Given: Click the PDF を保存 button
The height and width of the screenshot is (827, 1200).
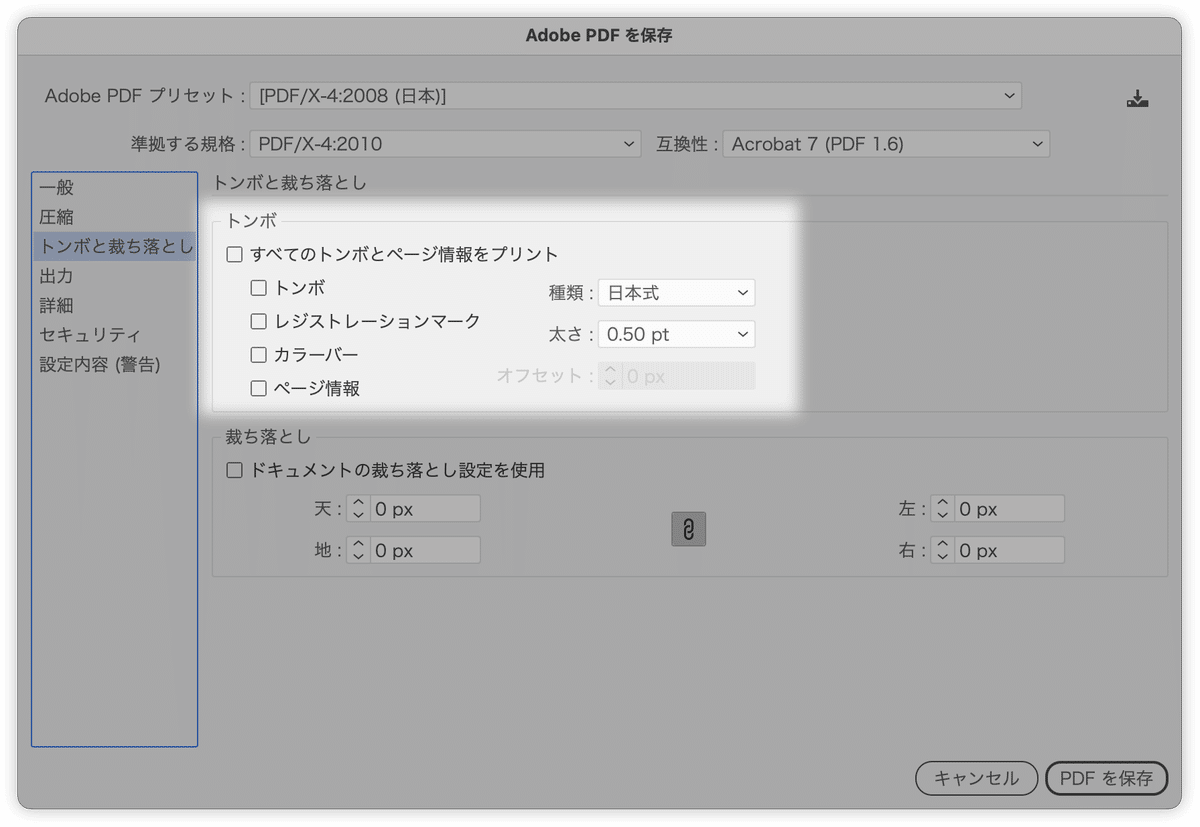Looking at the screenshot, I should pos(1106,778).
